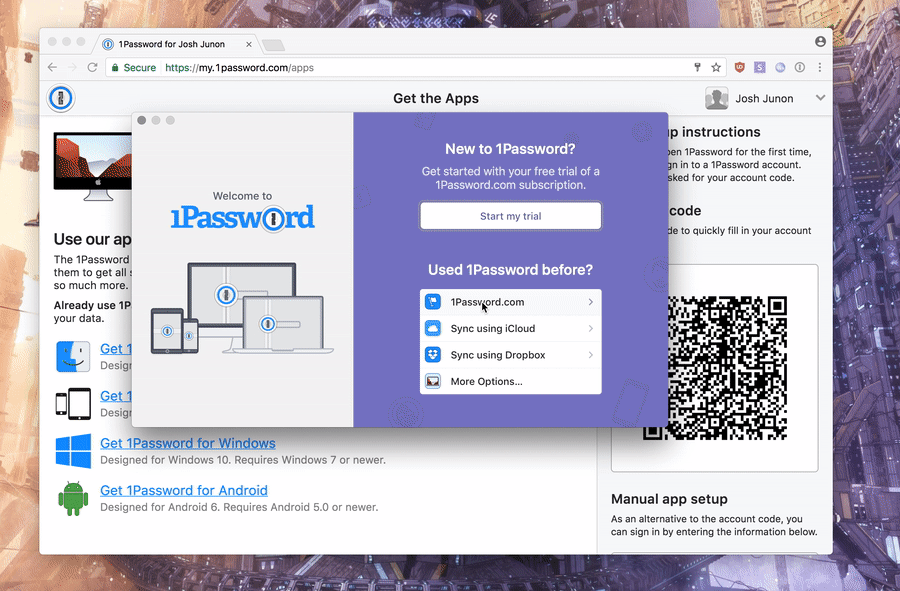
Task: Click the browser back arrow
Action: click(x=52, y=67)
